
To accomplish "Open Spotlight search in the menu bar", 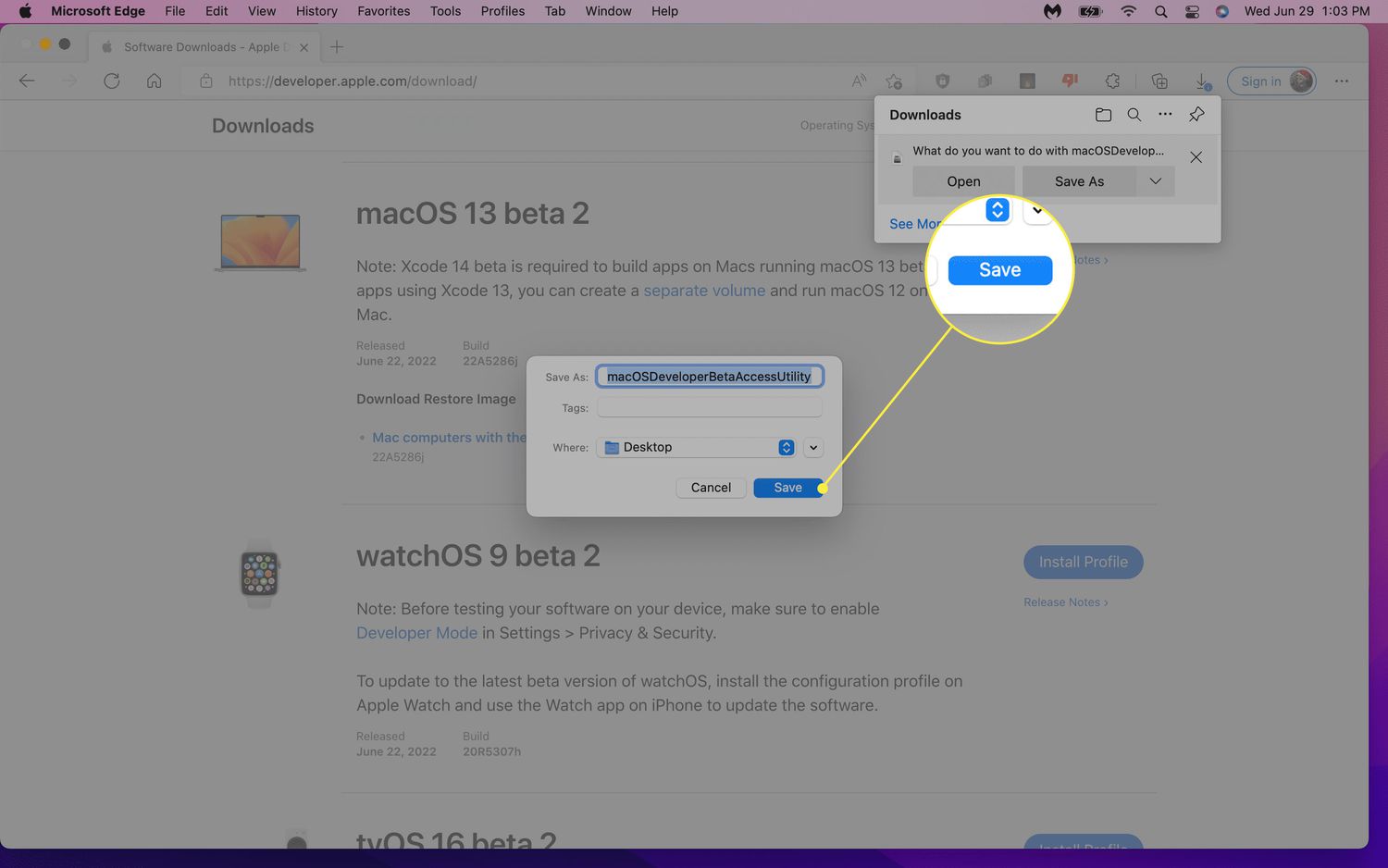I will pos(1160,11).
